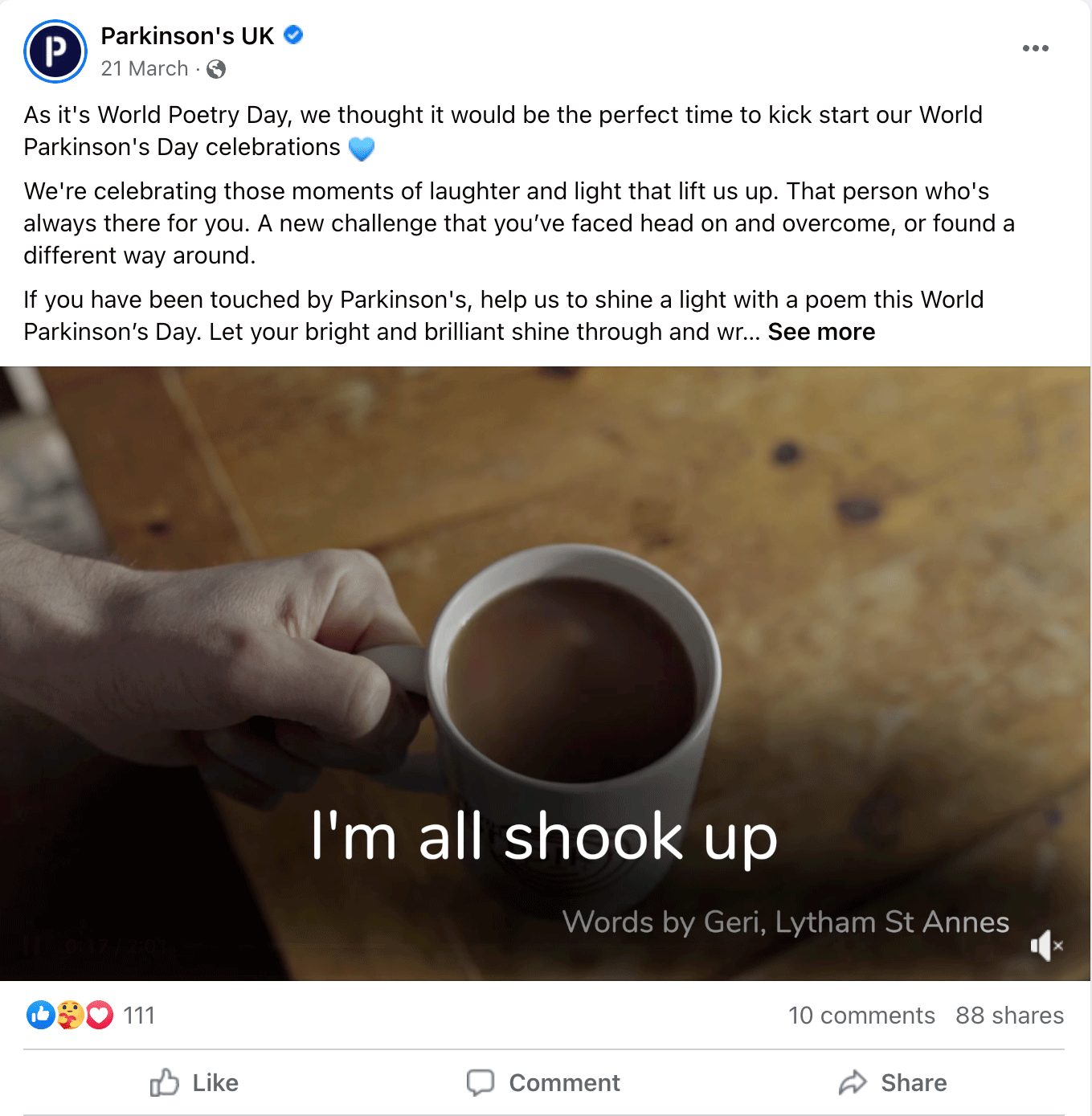Open the 21 March timestamp link
The width and height of the screenshot is (1092, 1116).
click(145, 69)
